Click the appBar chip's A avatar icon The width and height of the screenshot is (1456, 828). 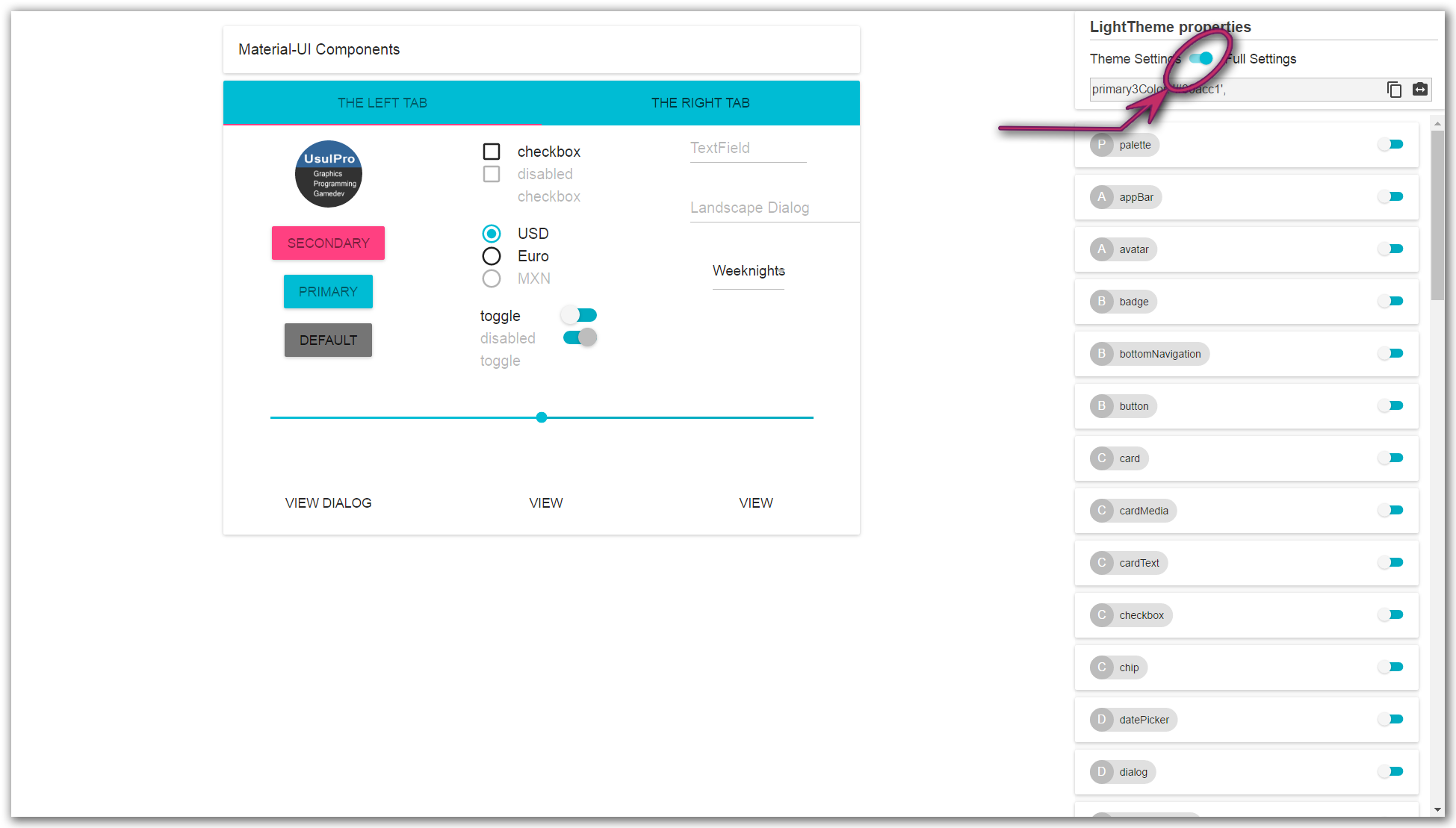point(1102,197)
